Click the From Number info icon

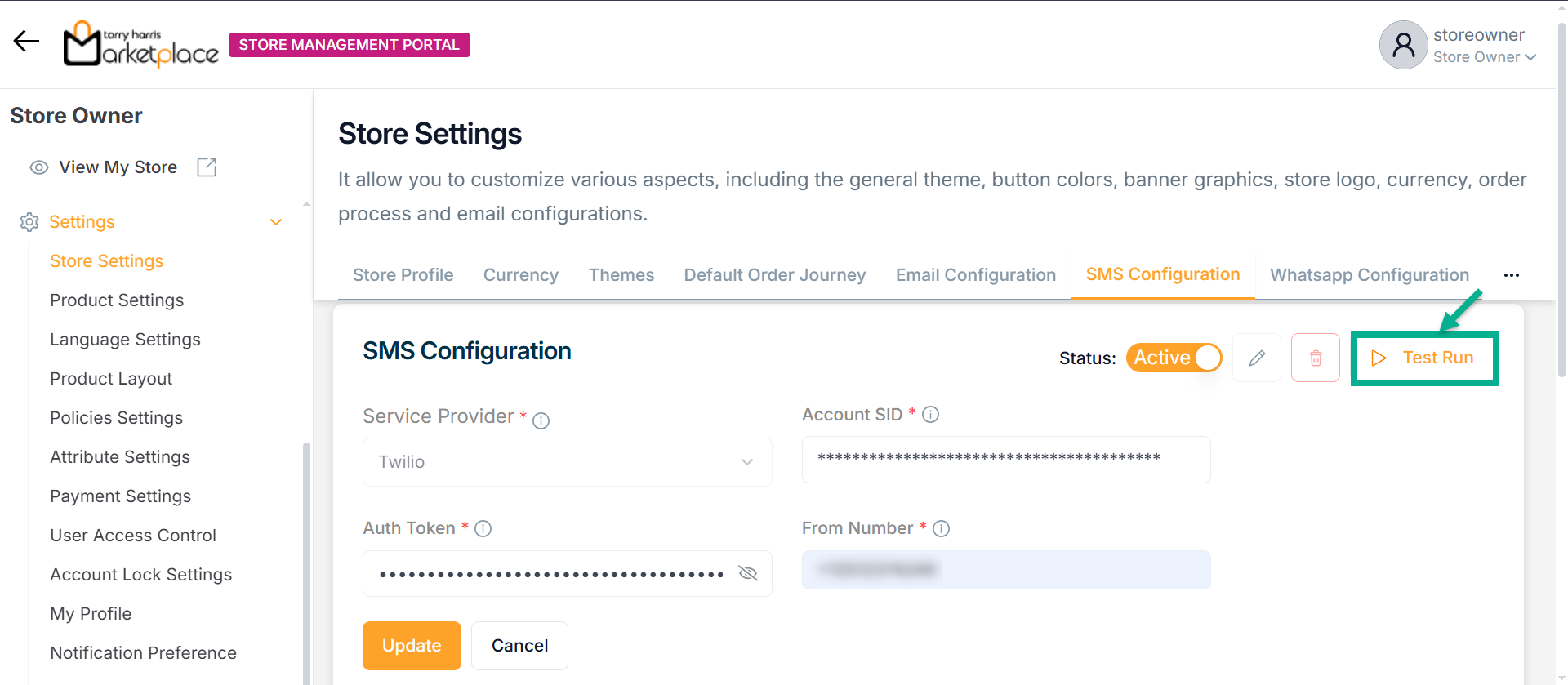(x=941, y=529)
